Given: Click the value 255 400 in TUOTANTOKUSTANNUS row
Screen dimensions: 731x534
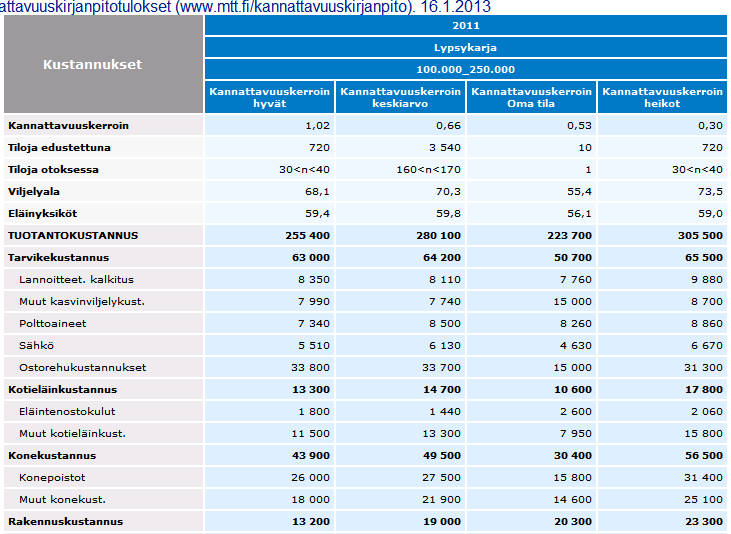Looking at the screenshot, I should tap(308, 236).
